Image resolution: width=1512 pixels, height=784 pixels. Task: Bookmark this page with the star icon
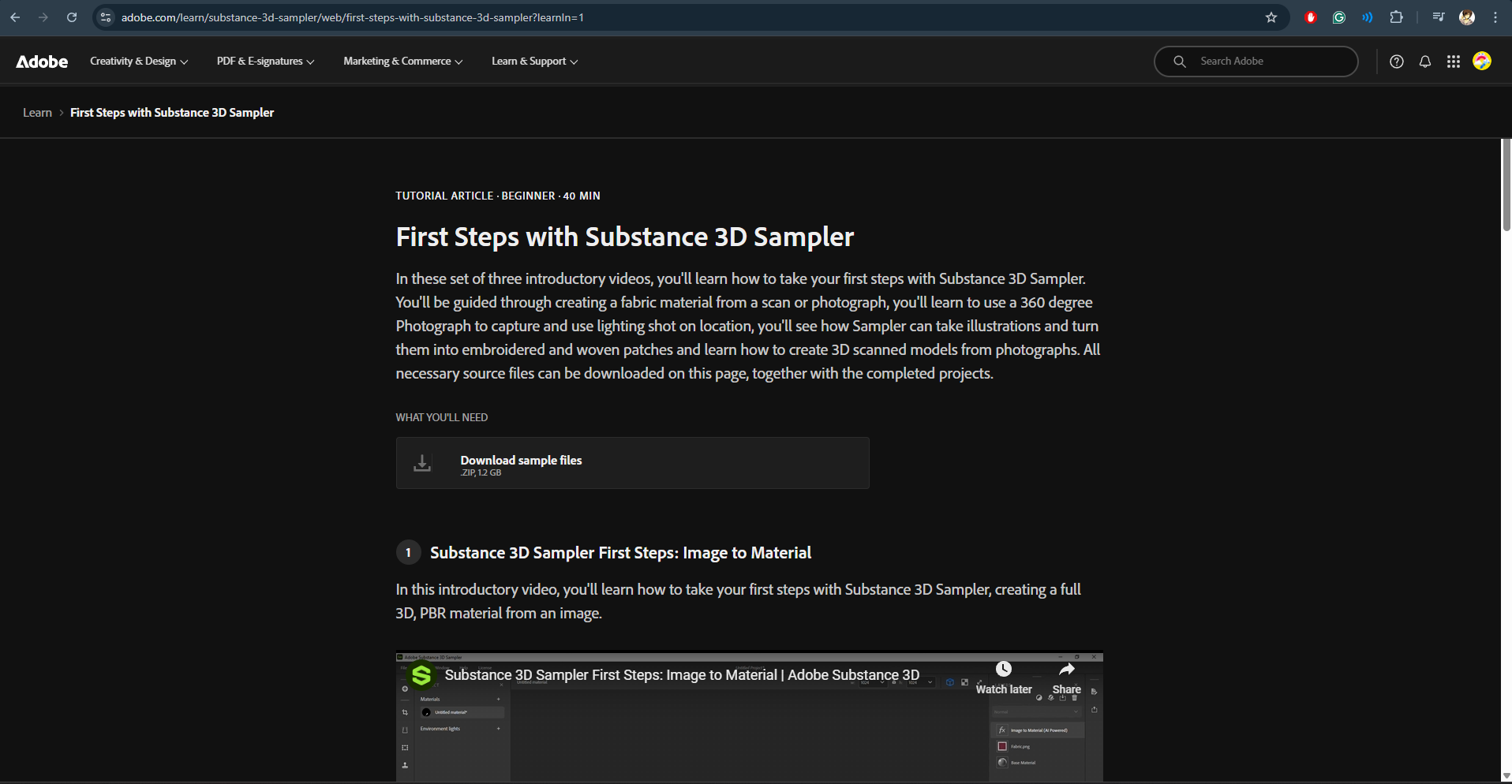tap(1271, 17)
